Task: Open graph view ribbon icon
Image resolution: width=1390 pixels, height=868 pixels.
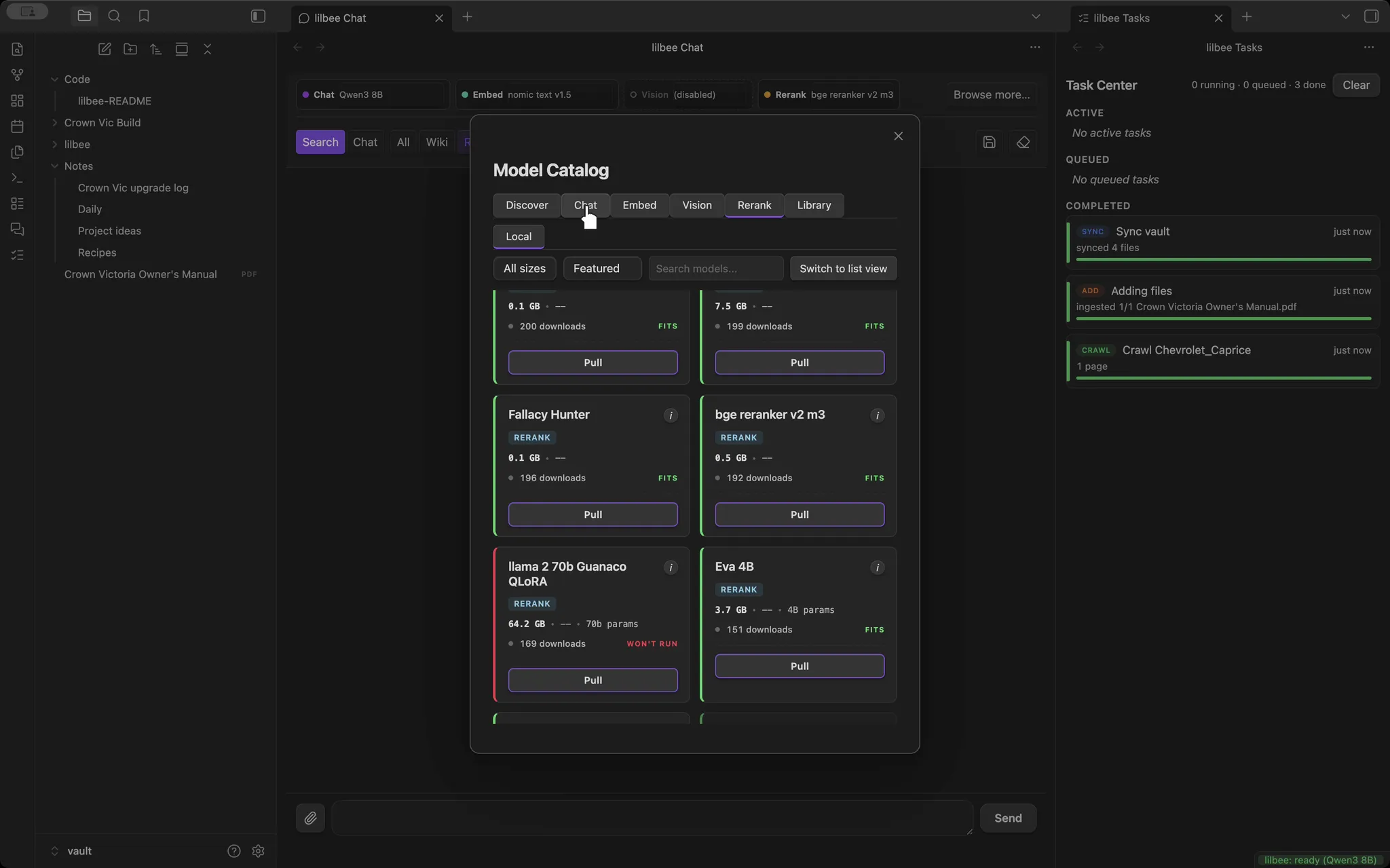Action: click(18, 75)
